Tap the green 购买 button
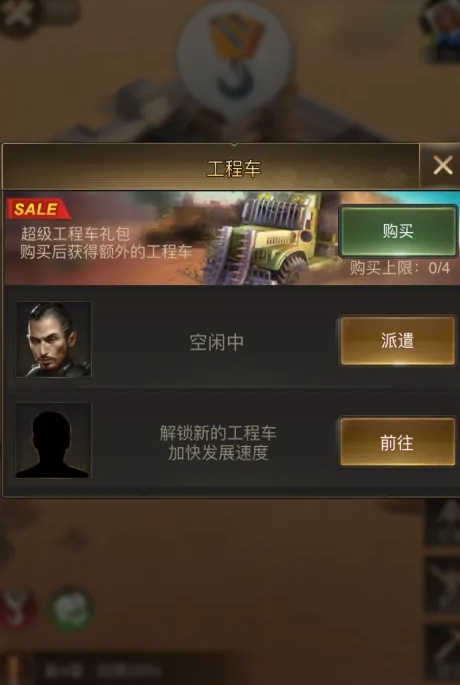The image size is (460, 685). (x=398, y=232)
